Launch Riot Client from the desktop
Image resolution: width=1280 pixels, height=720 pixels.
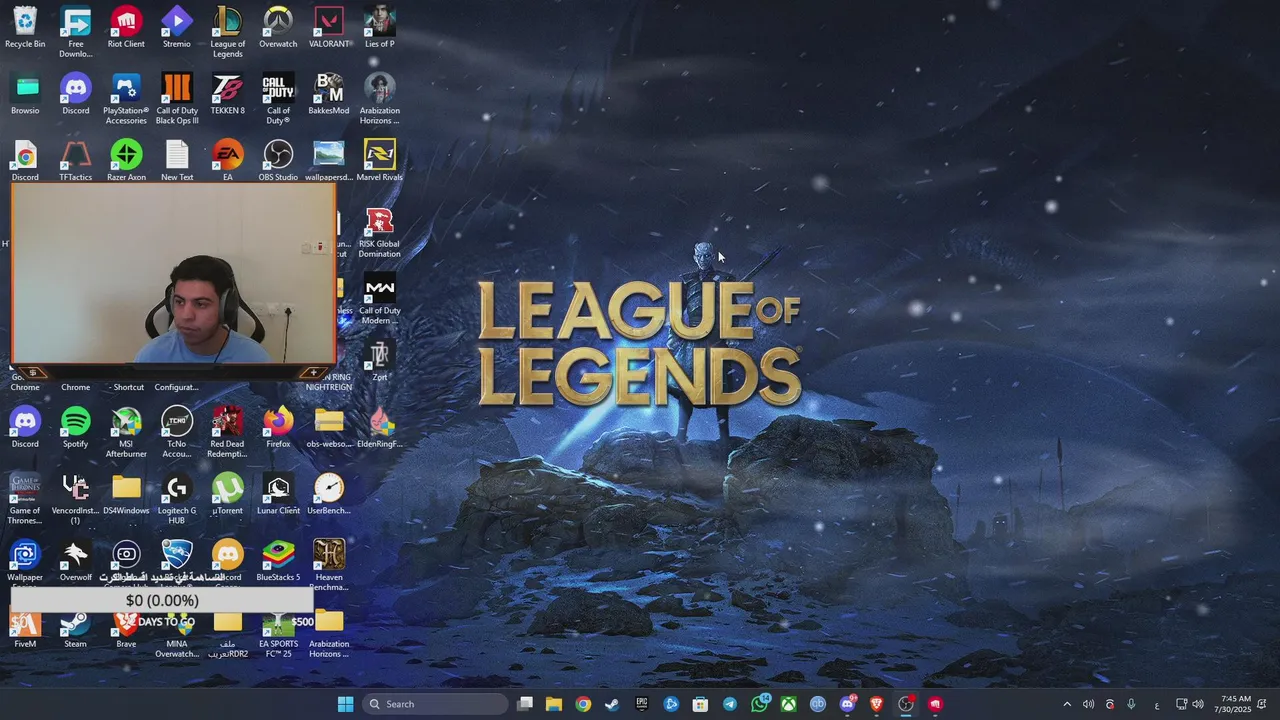click(x=126, y=27)
